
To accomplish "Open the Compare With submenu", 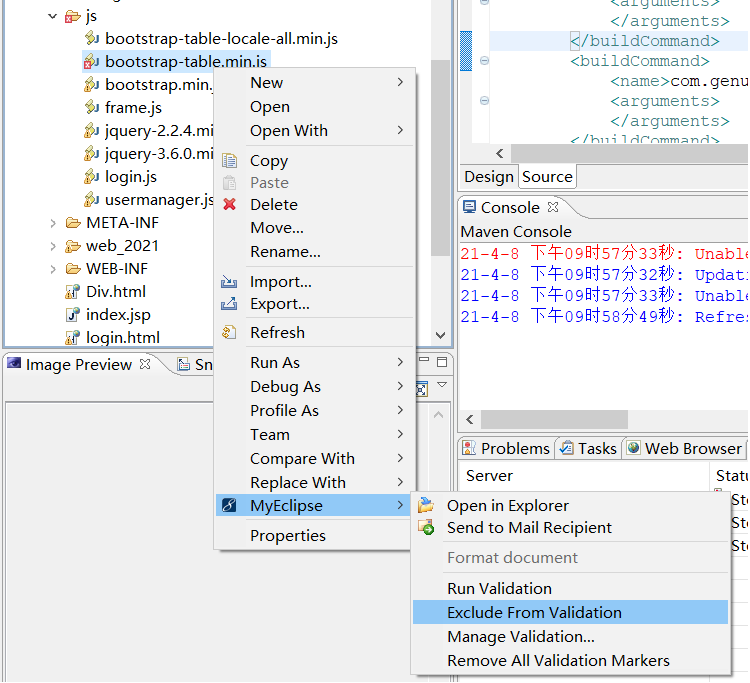I will [x=316, y=458].
